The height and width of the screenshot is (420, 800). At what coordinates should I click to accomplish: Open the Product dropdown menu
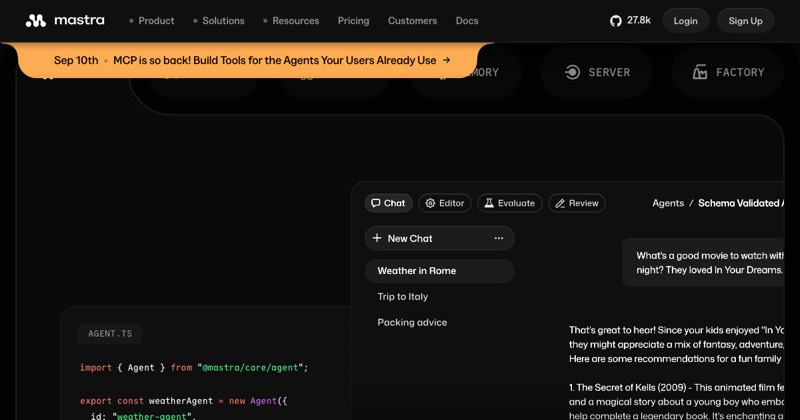coord(152,21)
